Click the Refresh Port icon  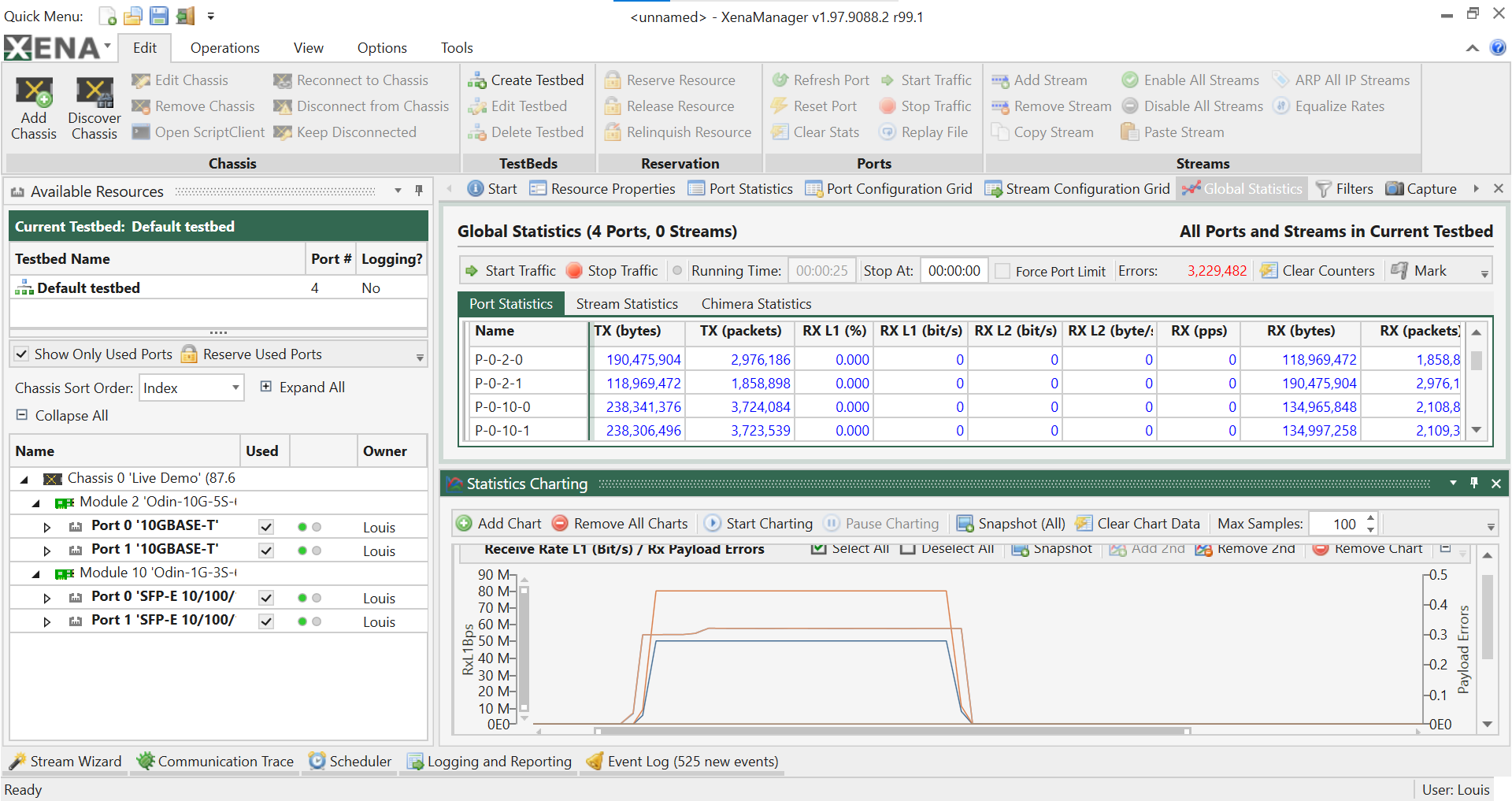(x=780, y=80)
